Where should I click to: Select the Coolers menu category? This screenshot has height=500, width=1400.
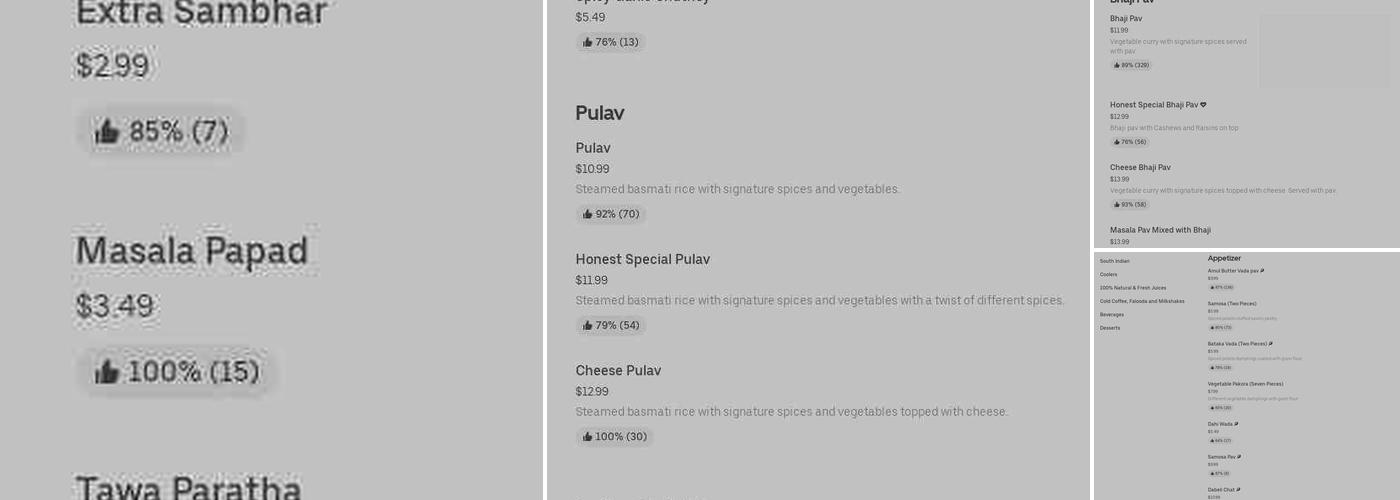[1108, 274]
